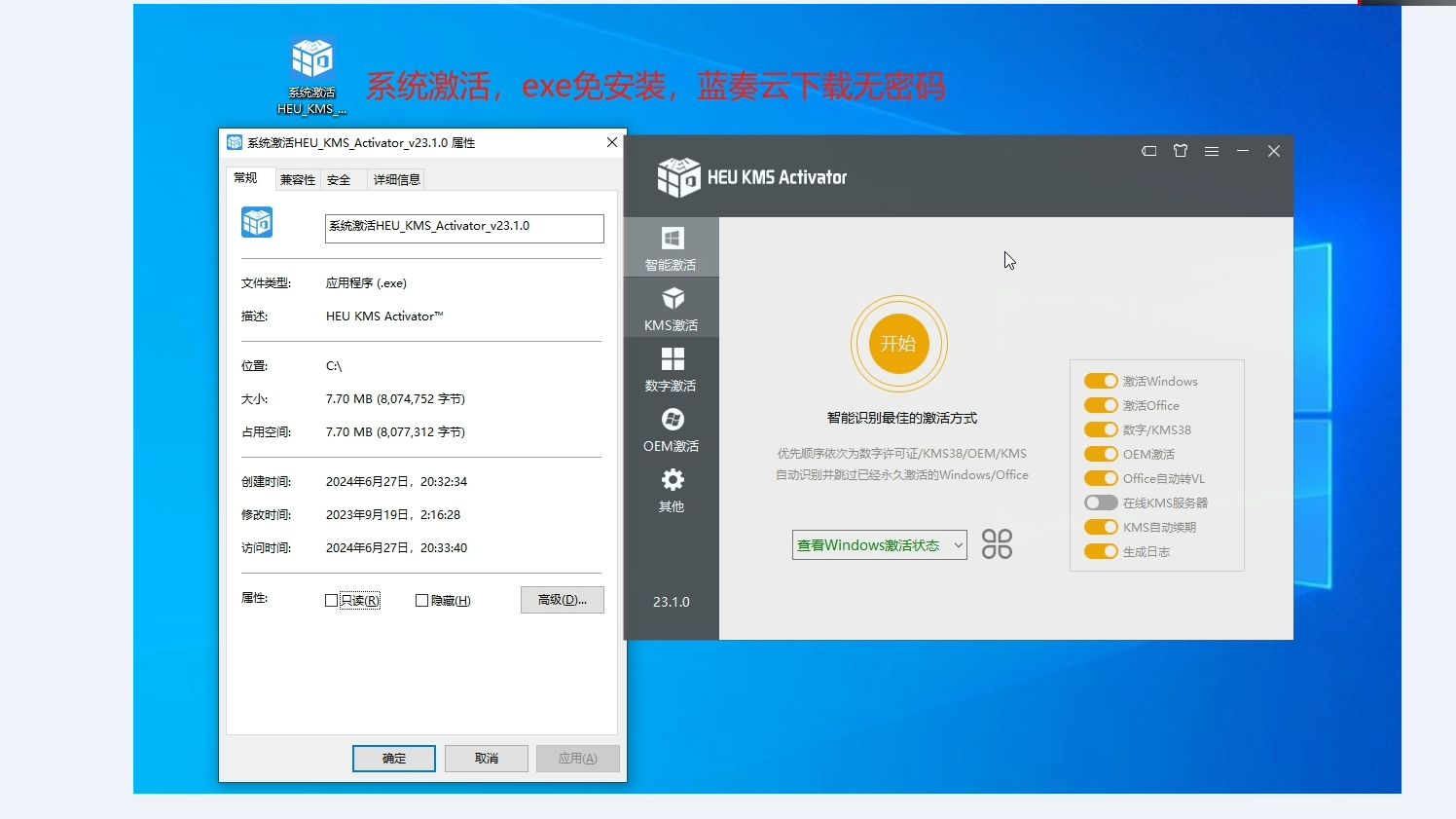The width and height of the screenshot is (1456, 819).
Task: Click the text 优先顺序依次为数字许可证/KMS38/OEM/KMS
Action: pos(902,454)
